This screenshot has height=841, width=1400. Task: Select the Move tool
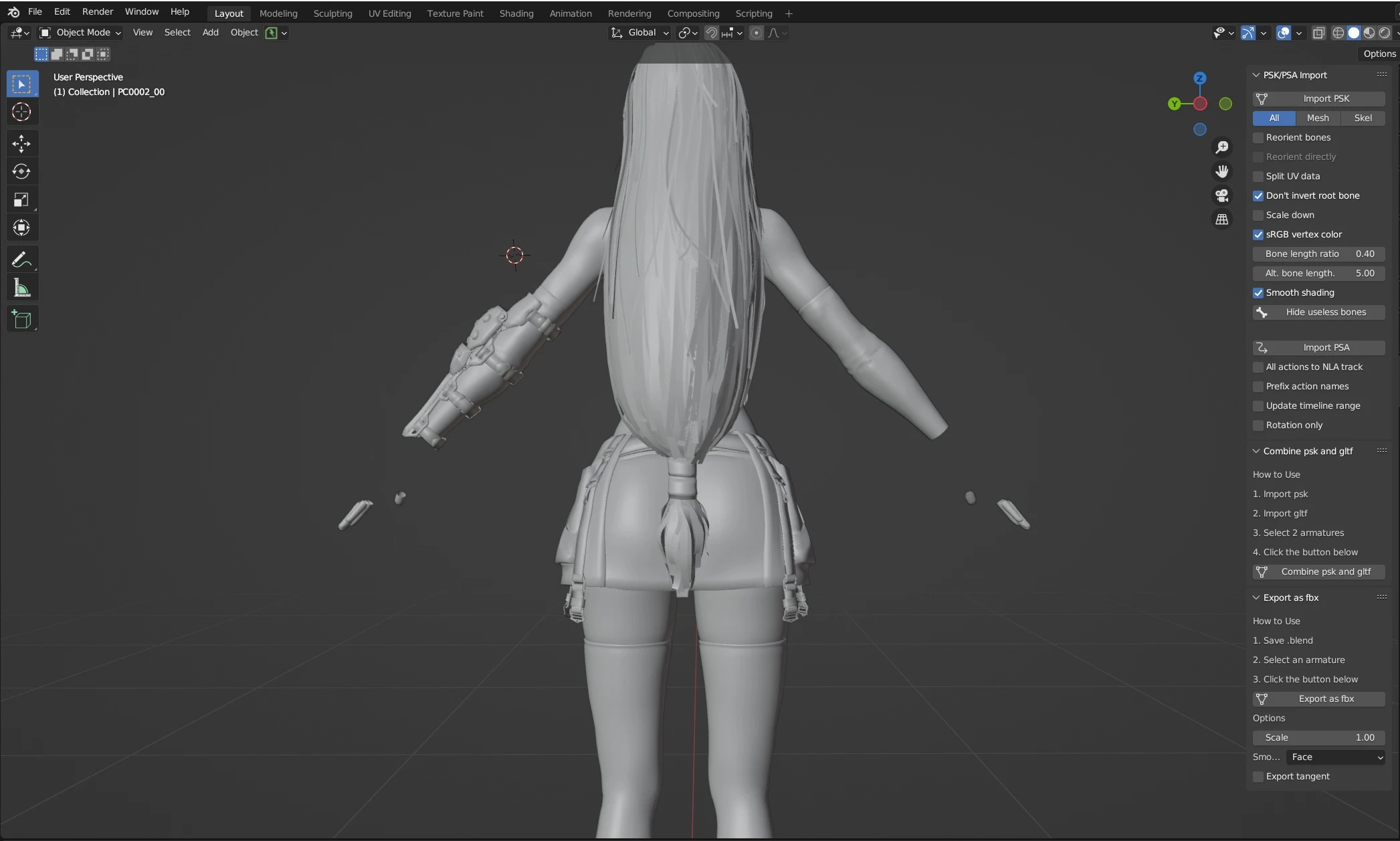pos(21,143)
